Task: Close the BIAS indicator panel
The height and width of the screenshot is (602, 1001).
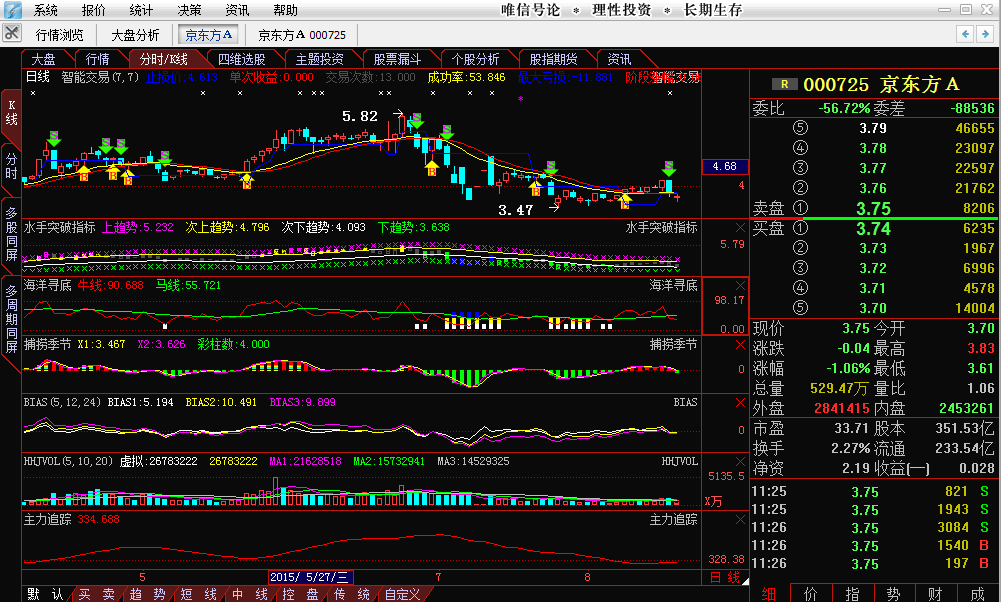Action: point(740,402)
